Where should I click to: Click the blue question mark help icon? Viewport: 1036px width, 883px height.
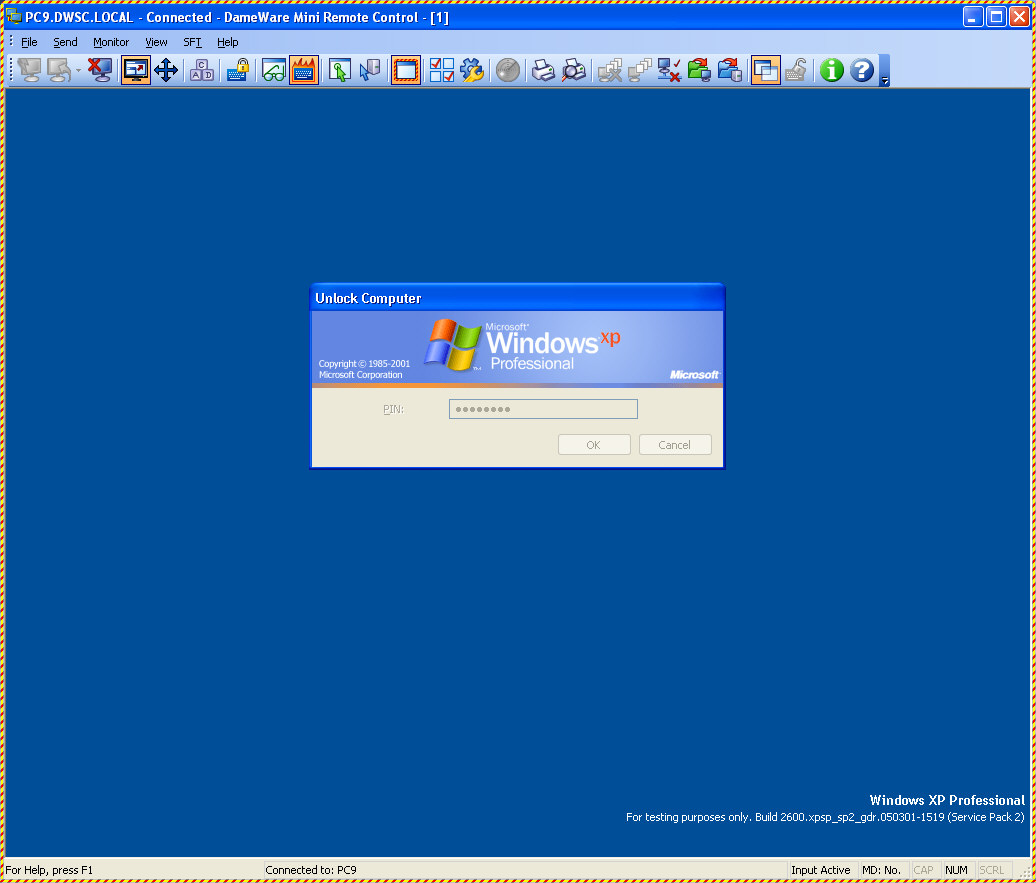(862, 70)
